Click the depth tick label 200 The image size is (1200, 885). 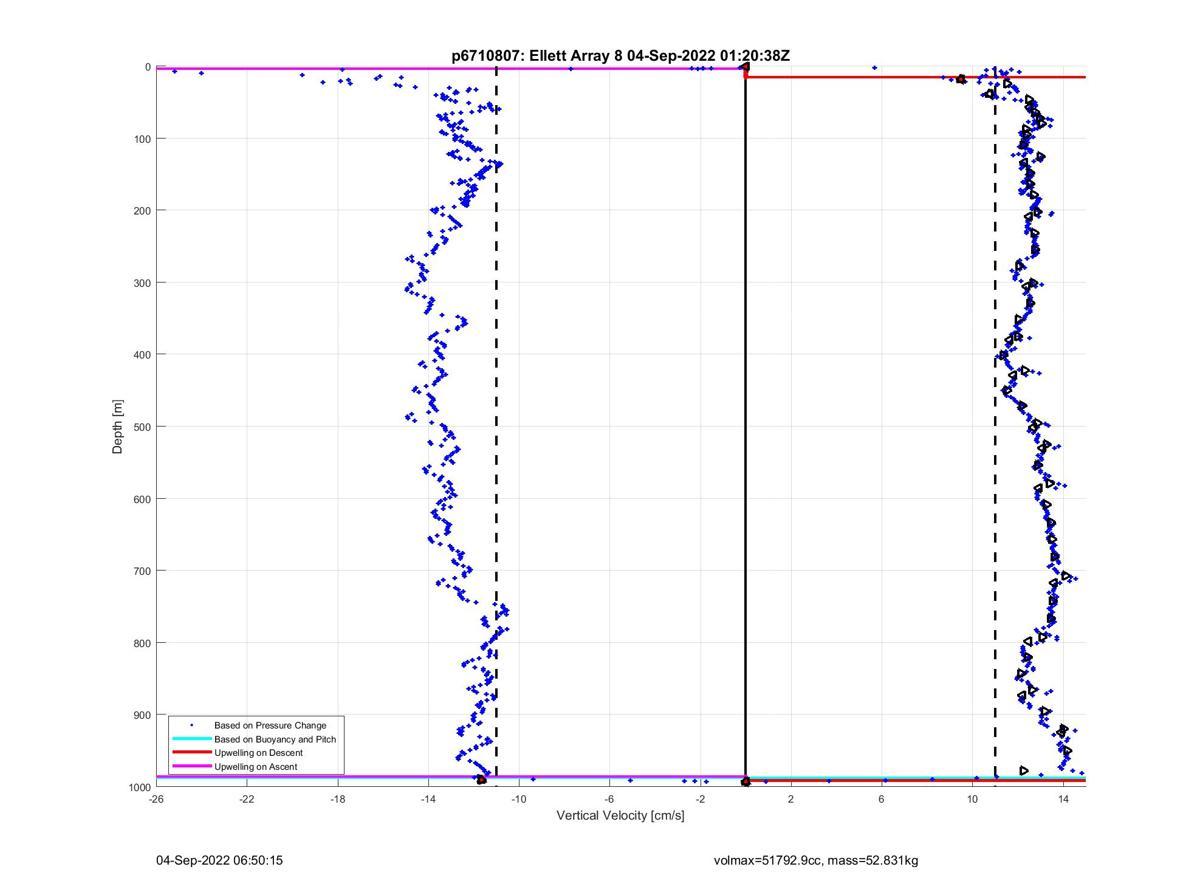click(x=142, y=211)
